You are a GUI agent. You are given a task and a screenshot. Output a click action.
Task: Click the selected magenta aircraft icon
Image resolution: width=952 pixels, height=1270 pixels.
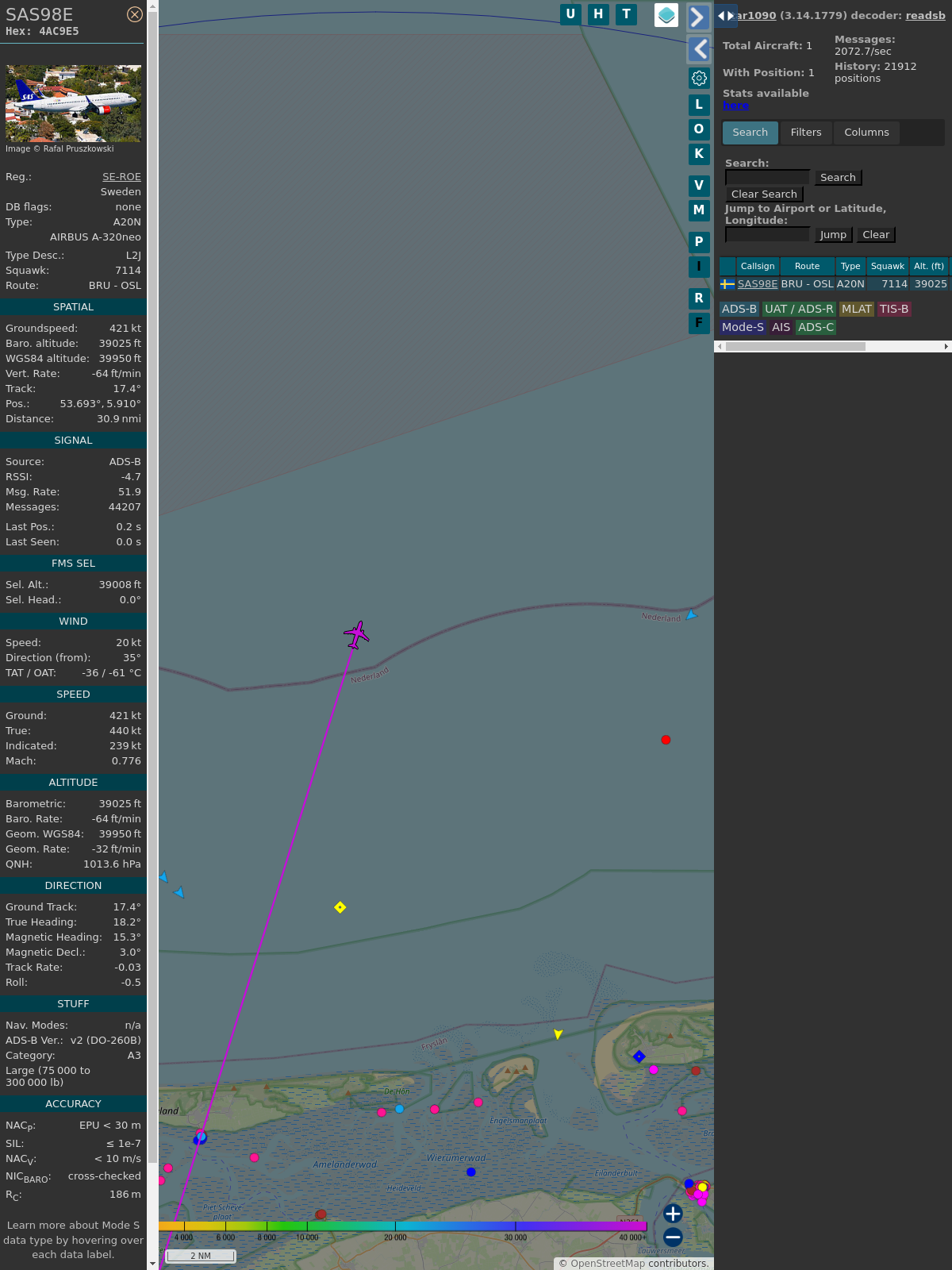pyautogui.click(x=357, y=634)
